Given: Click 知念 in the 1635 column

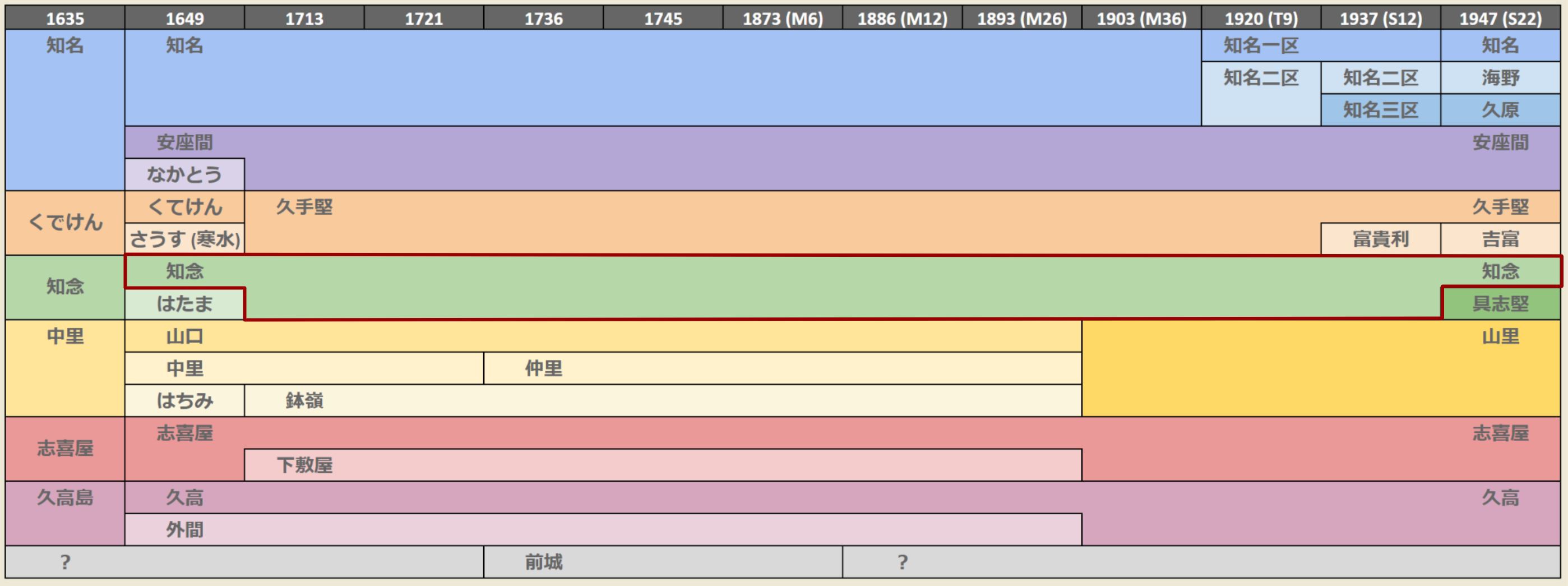Looking at the screenshot, I should click(x=65, y=287).
